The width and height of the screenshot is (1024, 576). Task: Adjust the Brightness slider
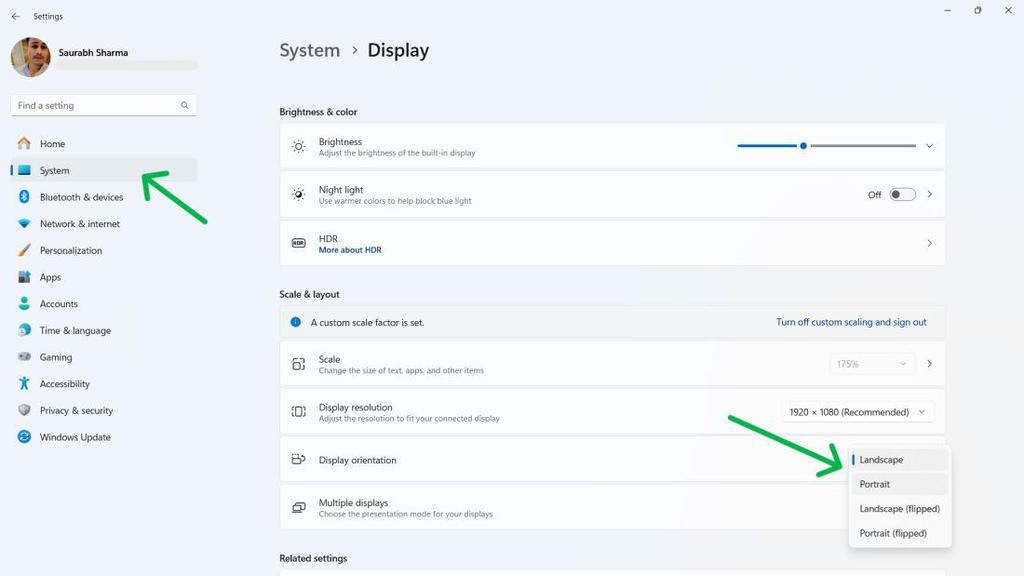803,145
